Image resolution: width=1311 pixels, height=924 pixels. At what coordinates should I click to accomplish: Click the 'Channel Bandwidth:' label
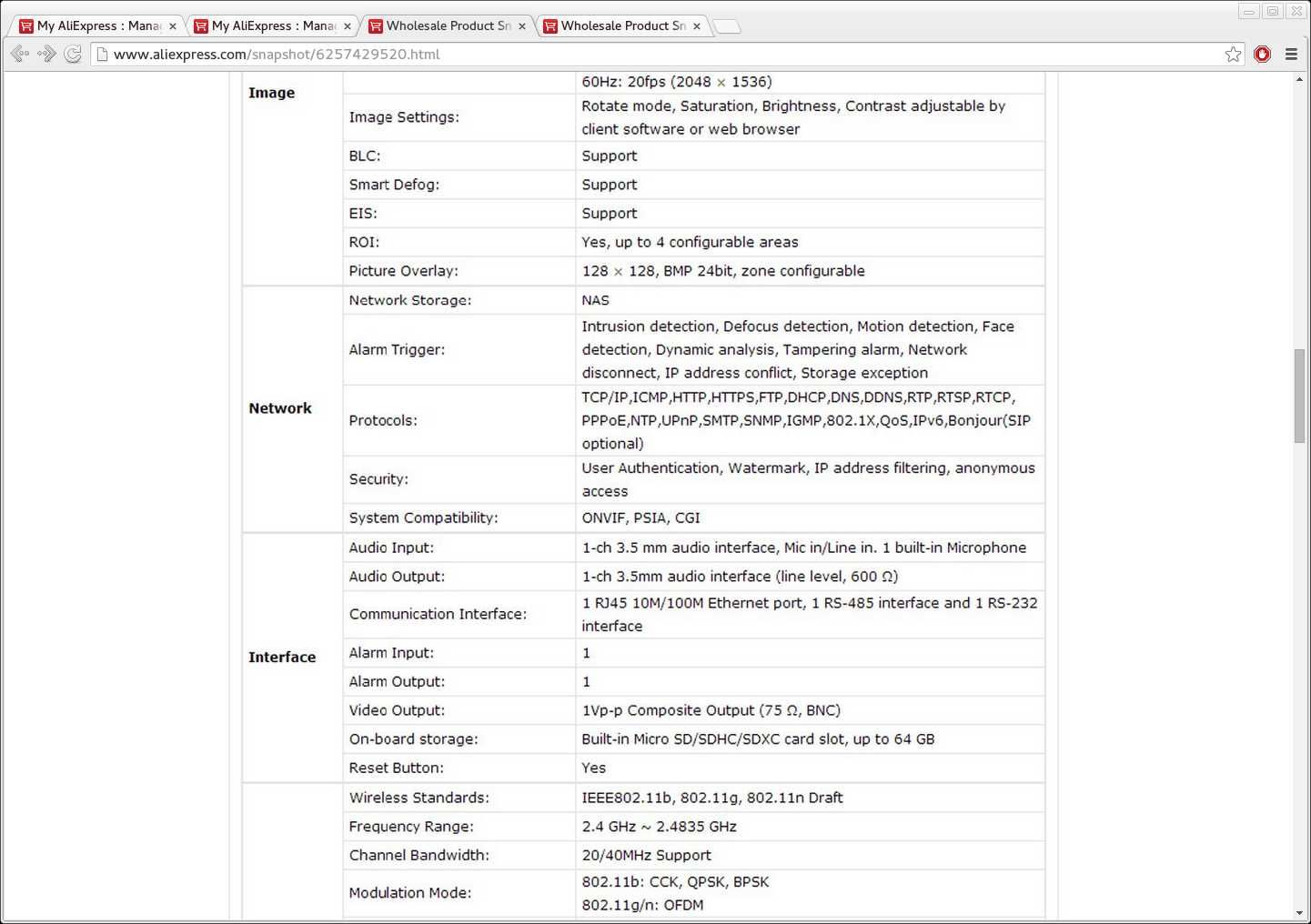(x=419, y=855)
